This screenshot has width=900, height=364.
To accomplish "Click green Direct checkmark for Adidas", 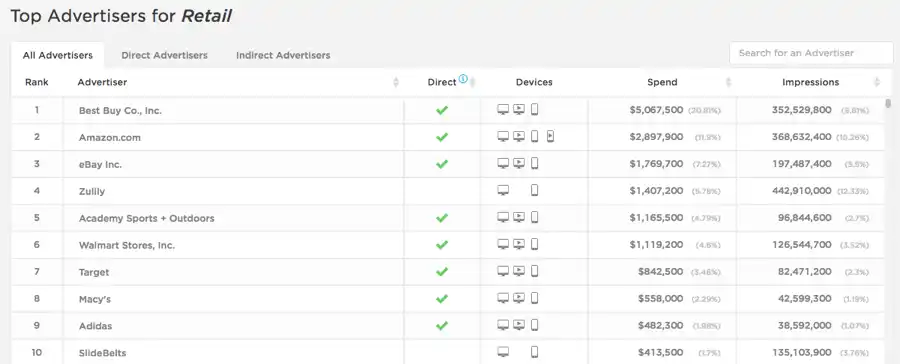I will click(x=441, y=326).
